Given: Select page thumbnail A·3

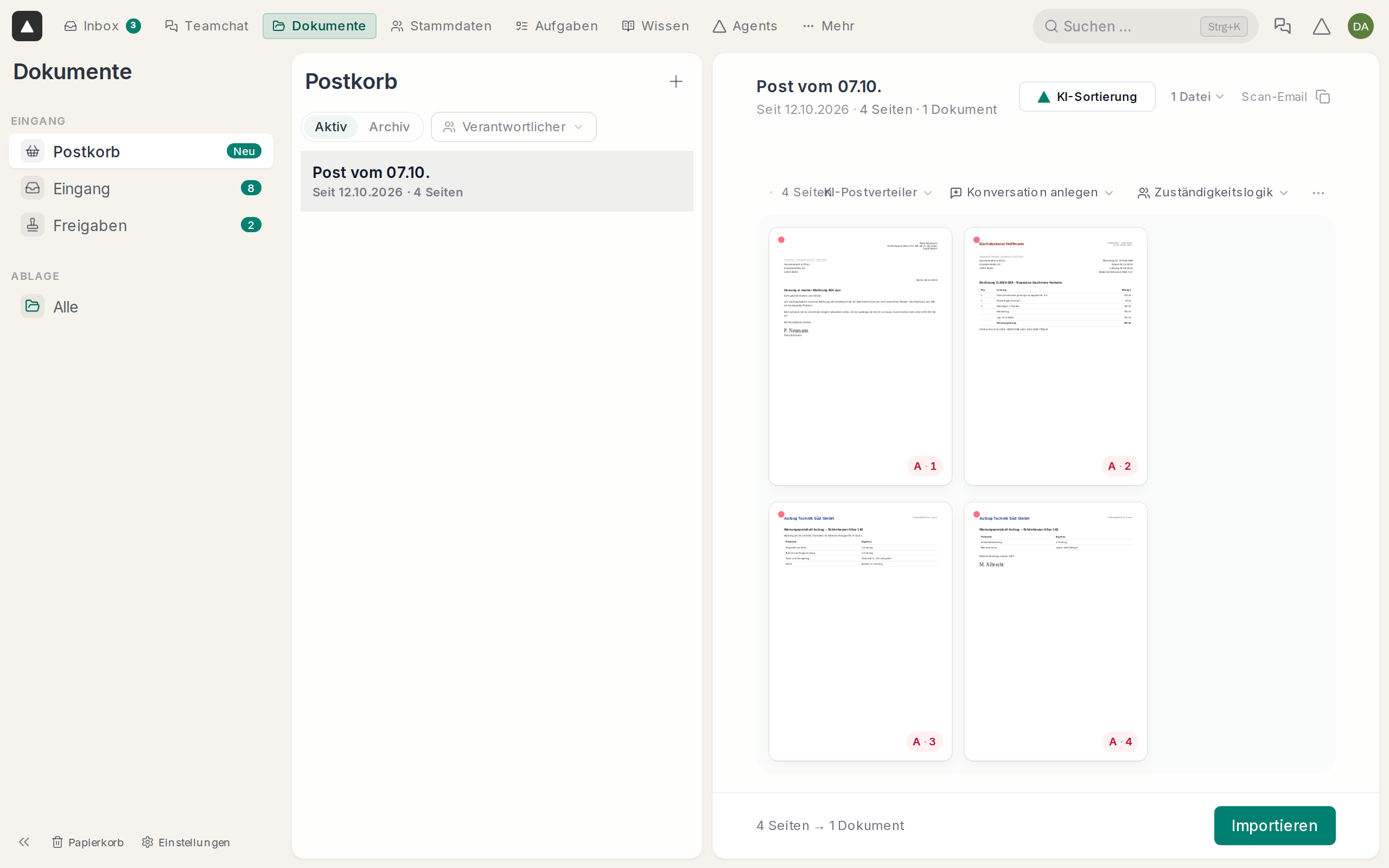Looking at the screenshot, I should pos(860,631).
